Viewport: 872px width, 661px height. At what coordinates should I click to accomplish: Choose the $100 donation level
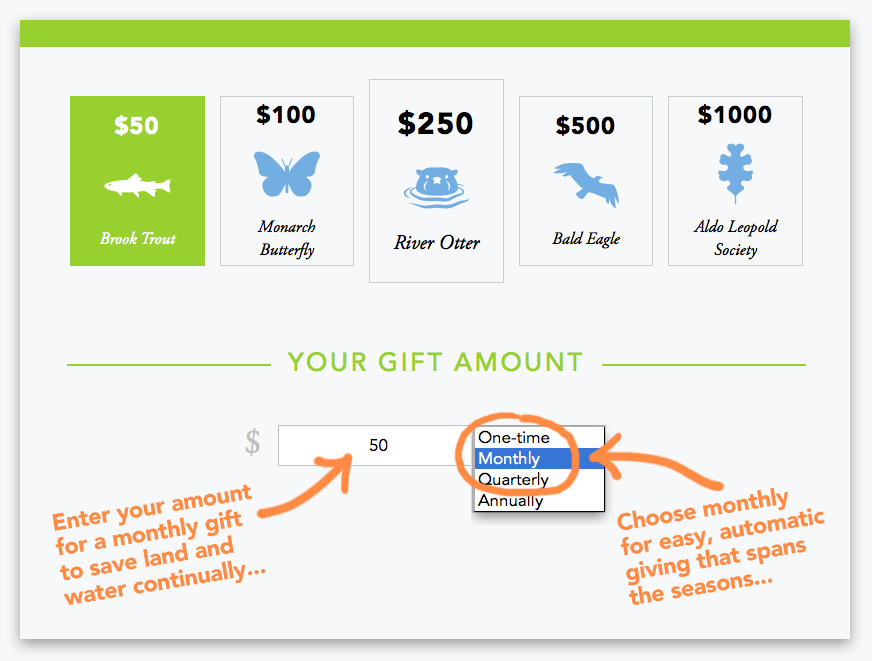[286, 115]
